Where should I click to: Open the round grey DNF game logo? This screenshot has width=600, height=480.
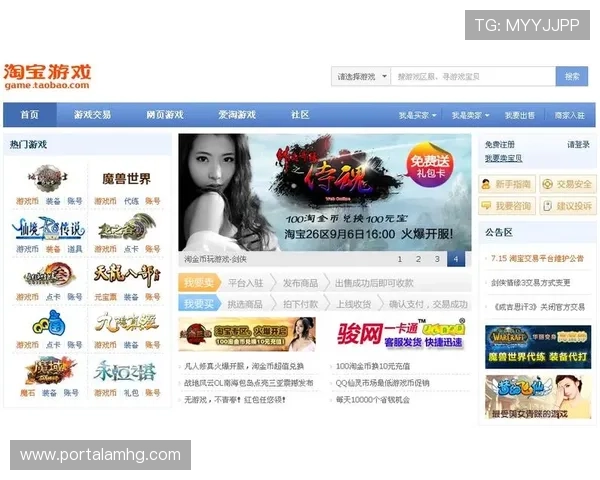48,178
